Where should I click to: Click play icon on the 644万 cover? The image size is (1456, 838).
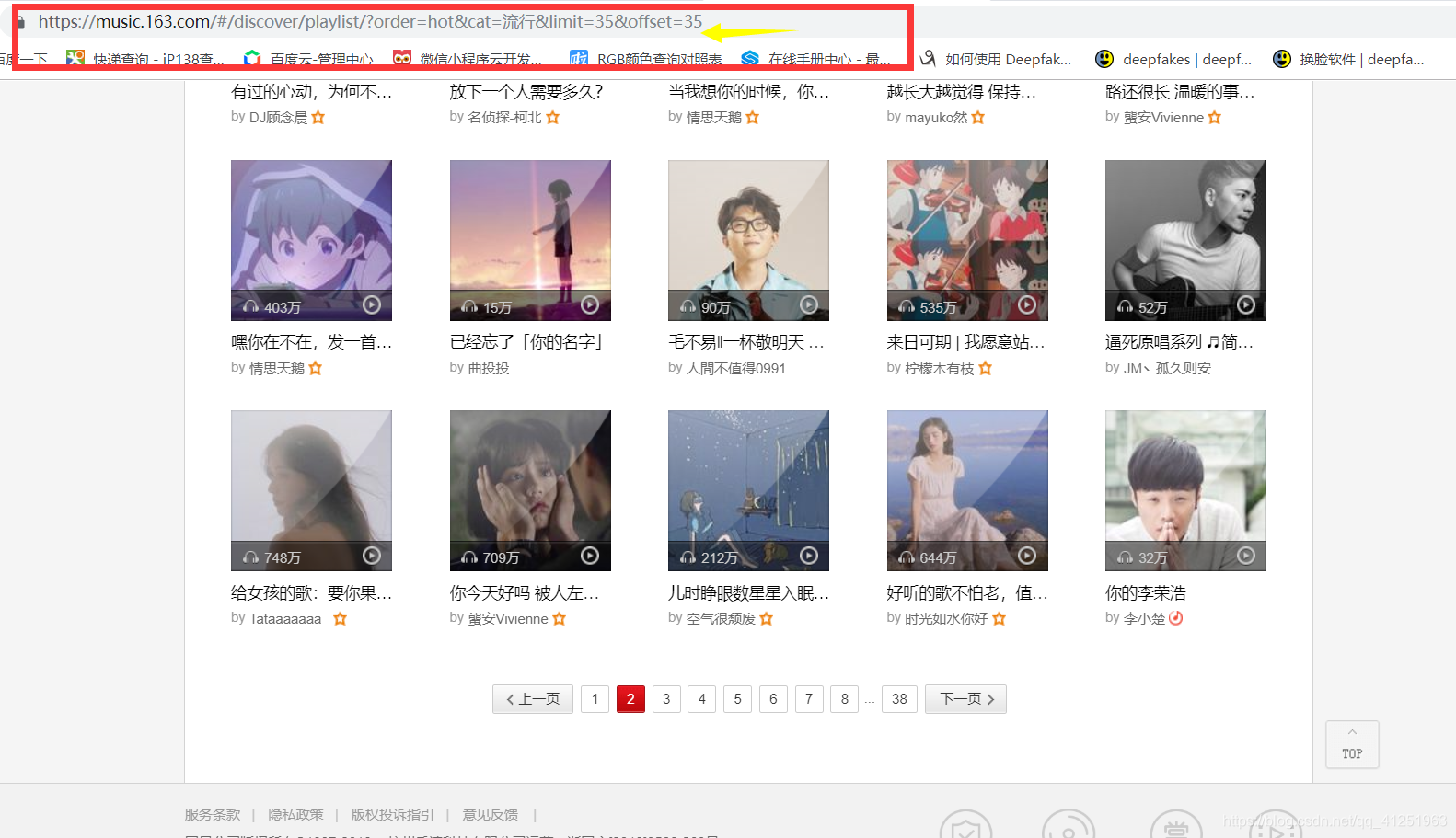pos(1027,555)
